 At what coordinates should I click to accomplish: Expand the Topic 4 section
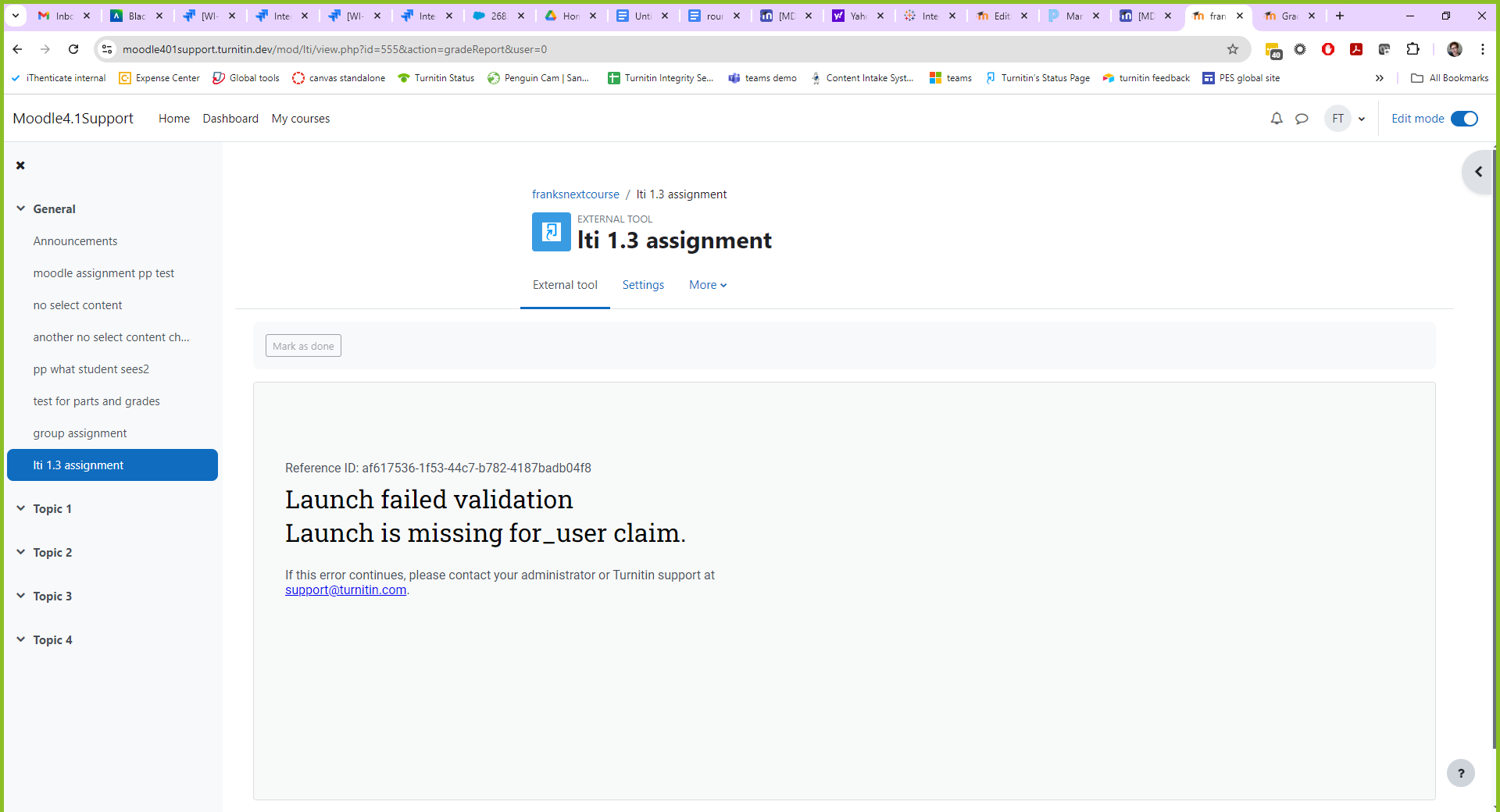[20, 639]
